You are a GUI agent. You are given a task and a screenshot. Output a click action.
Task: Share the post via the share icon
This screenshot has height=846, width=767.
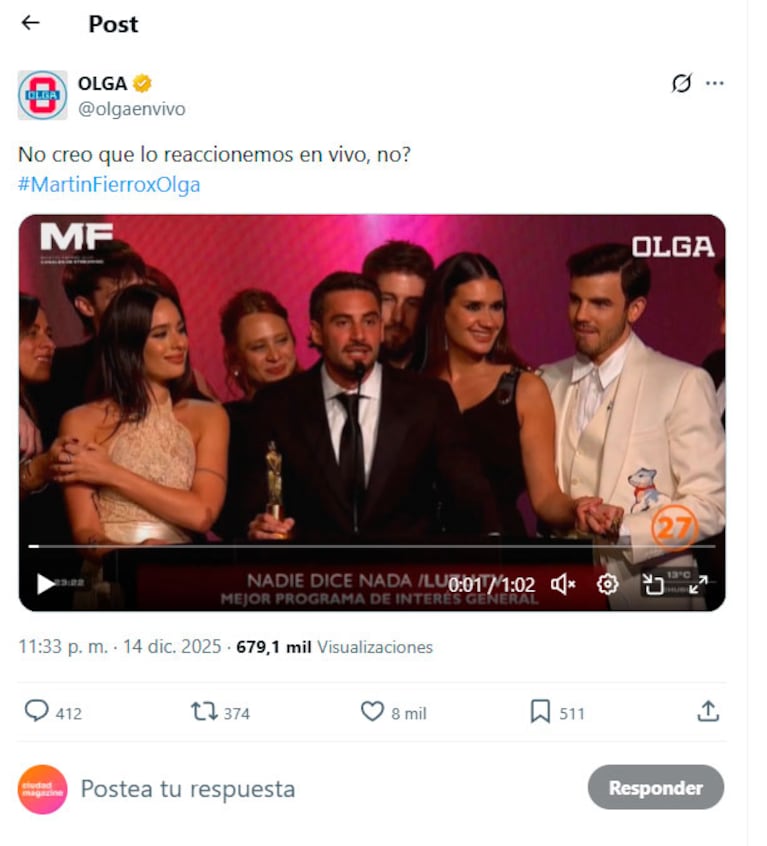pos(708,711)
